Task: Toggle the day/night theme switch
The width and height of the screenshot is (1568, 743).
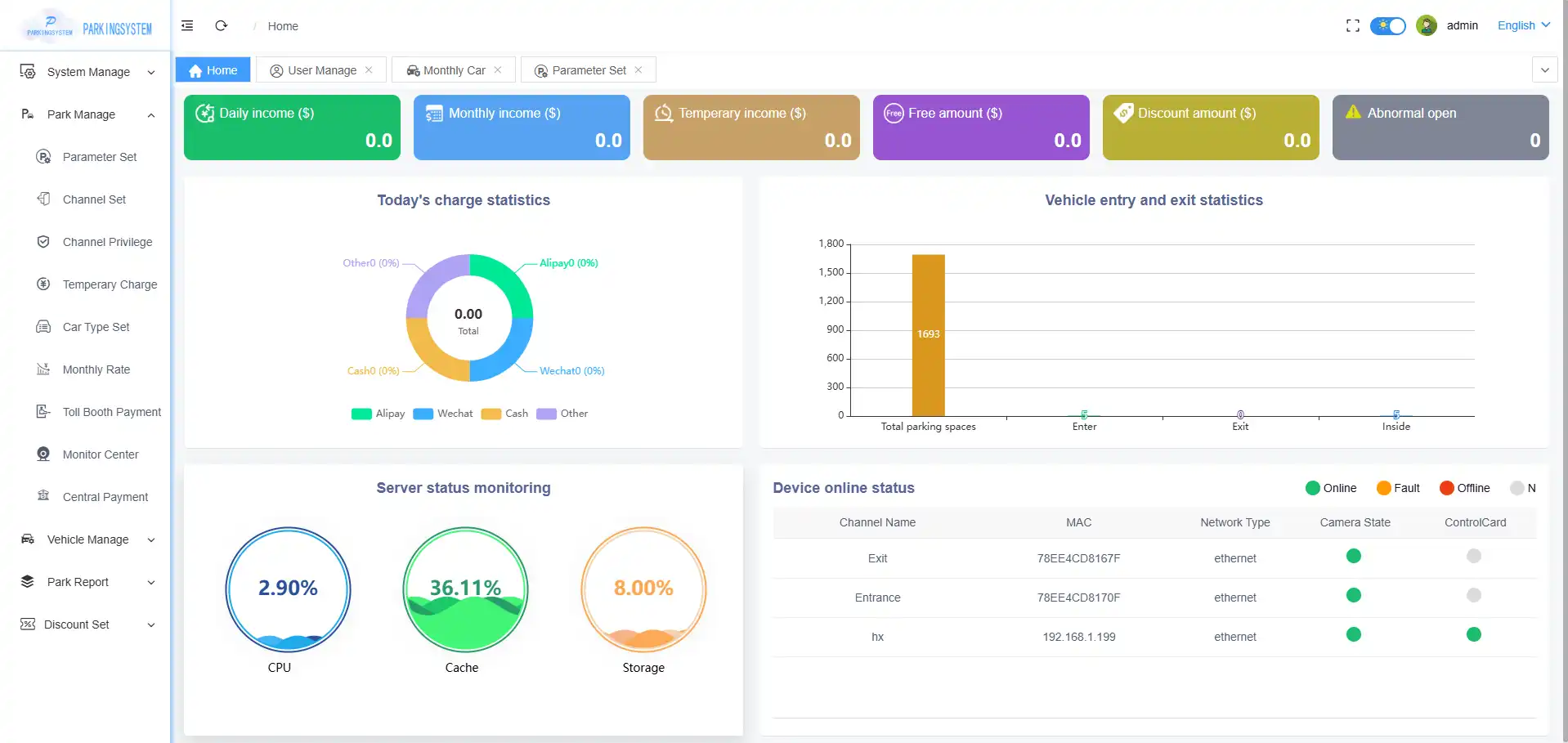Action: point(1387,25)
